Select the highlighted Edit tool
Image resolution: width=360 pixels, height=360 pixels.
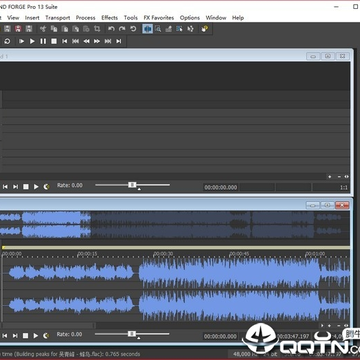pos(147,29)
